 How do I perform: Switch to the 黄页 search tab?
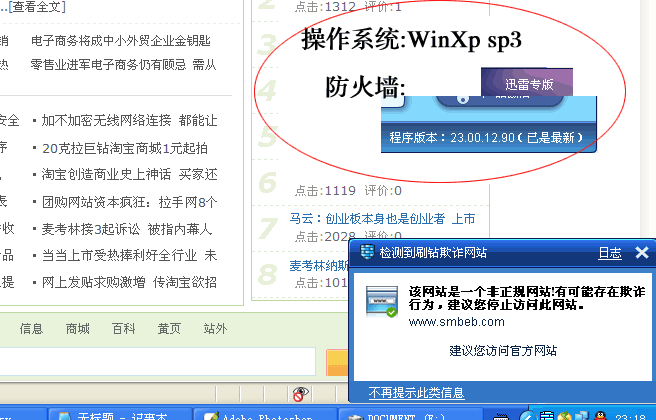pyautogui.click(x=169, y=329)
